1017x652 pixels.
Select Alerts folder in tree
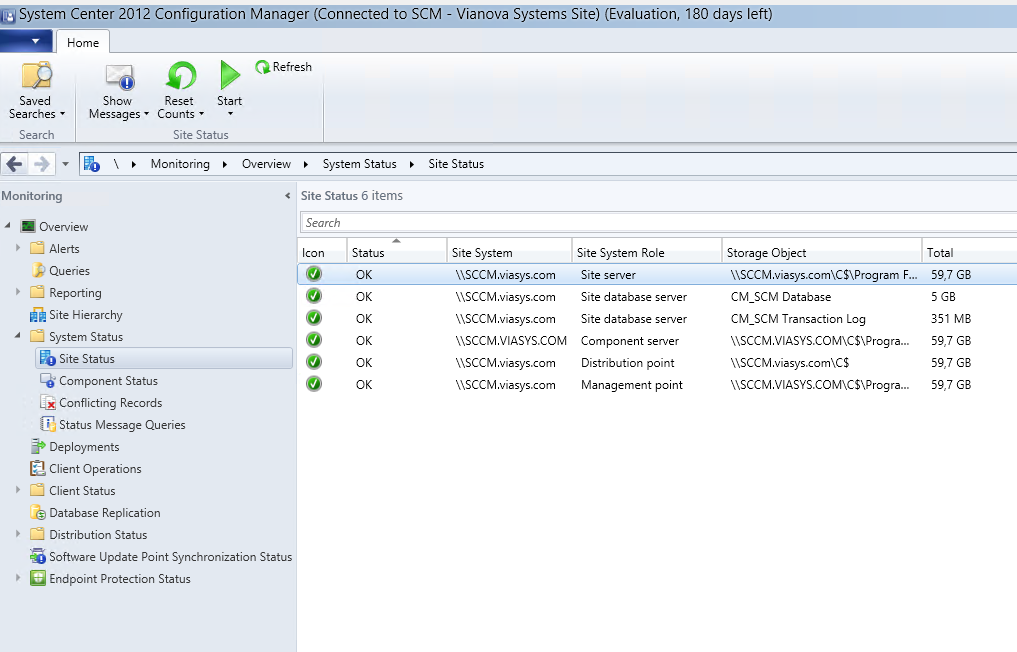tap(38, 248)
